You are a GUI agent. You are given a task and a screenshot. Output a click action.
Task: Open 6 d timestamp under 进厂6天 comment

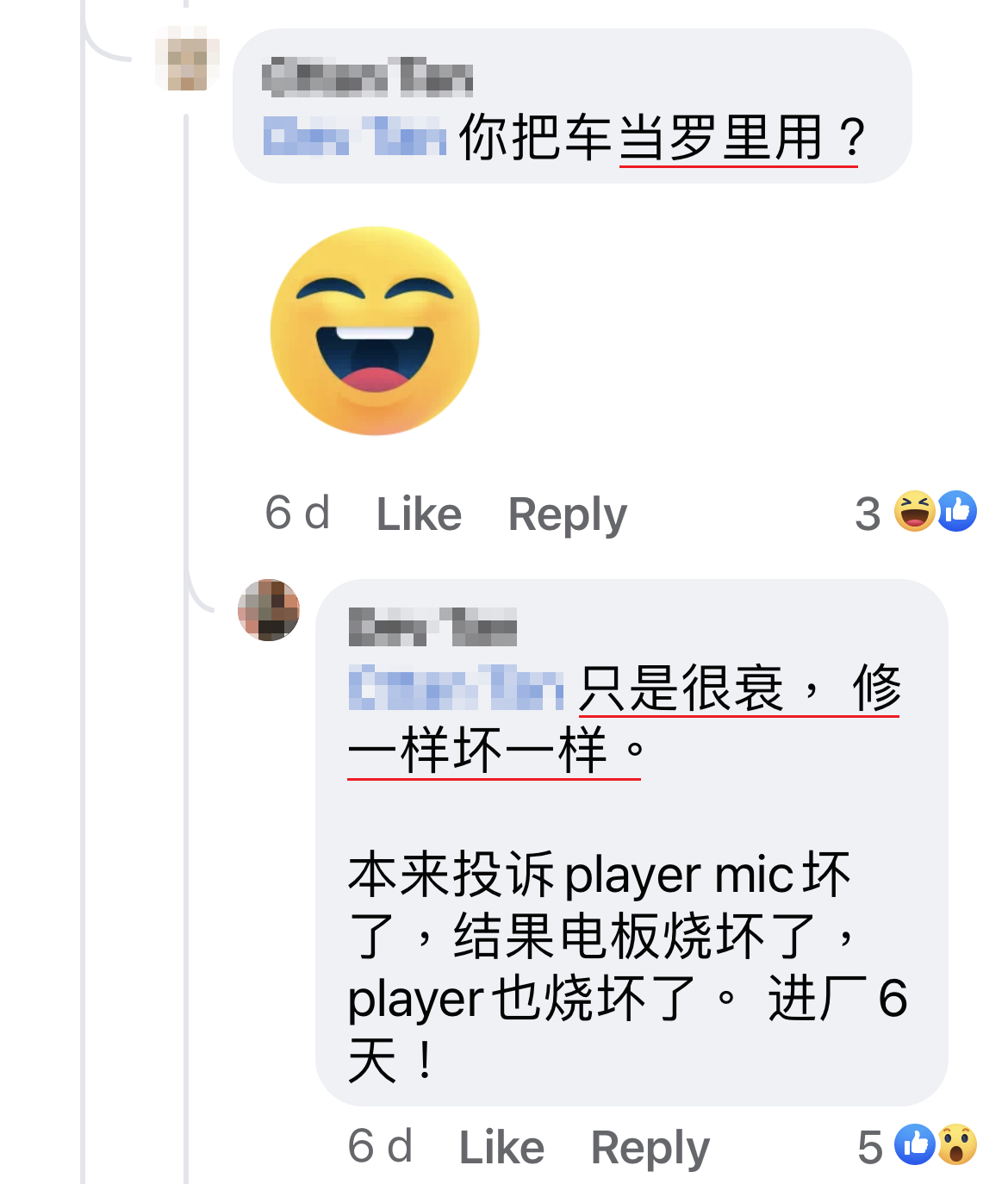(x=380, y=1147)
